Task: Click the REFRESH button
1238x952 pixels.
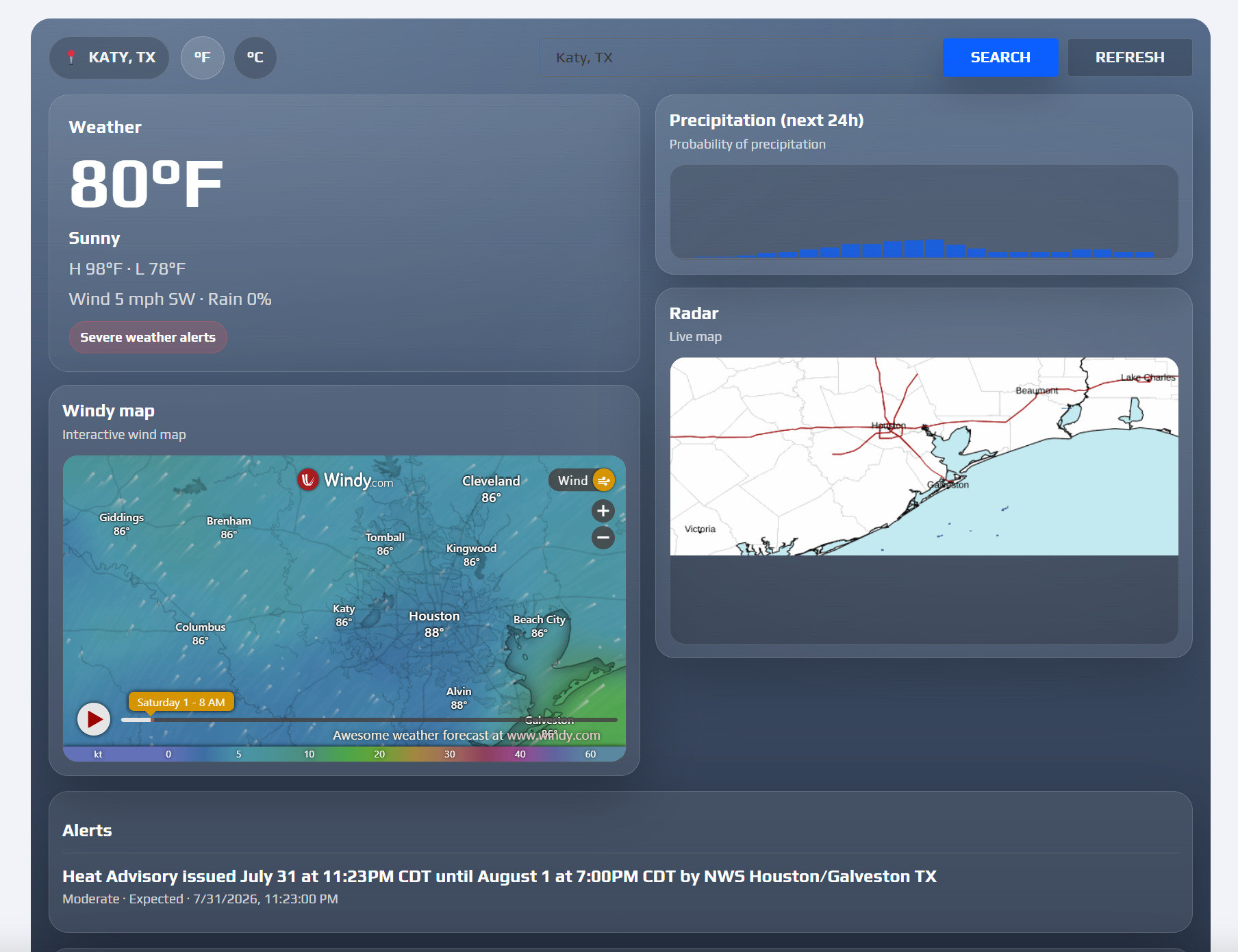Action: tap(1130, 58)
